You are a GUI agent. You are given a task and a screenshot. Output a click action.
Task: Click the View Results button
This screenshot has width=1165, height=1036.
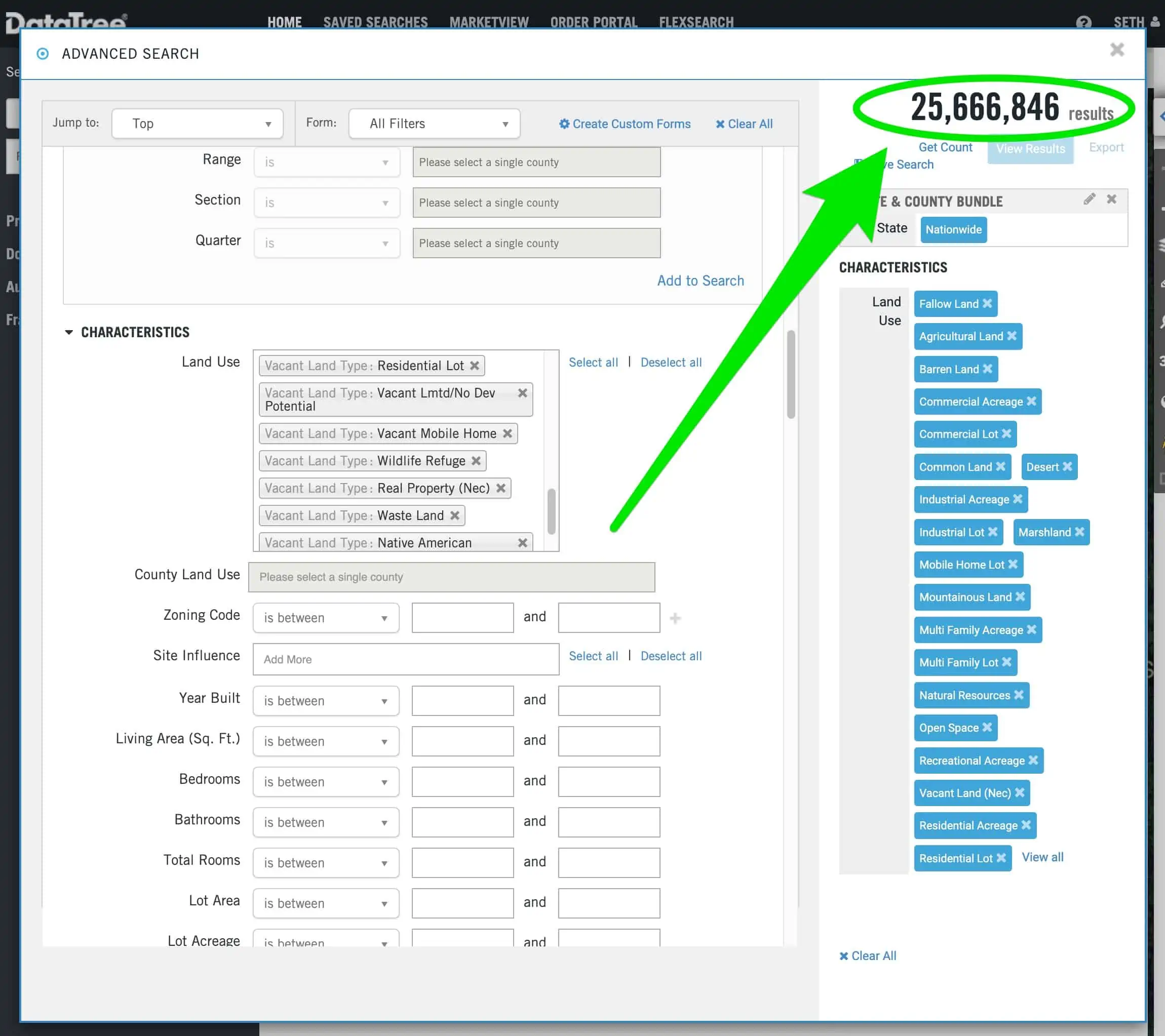pos(1030,148)
